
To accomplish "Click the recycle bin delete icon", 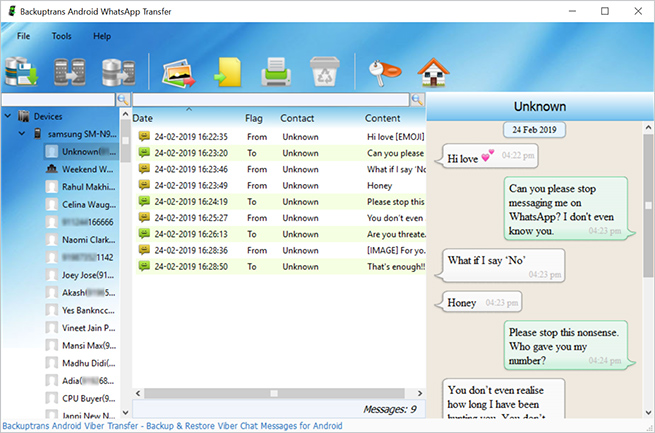I will 325,72.
